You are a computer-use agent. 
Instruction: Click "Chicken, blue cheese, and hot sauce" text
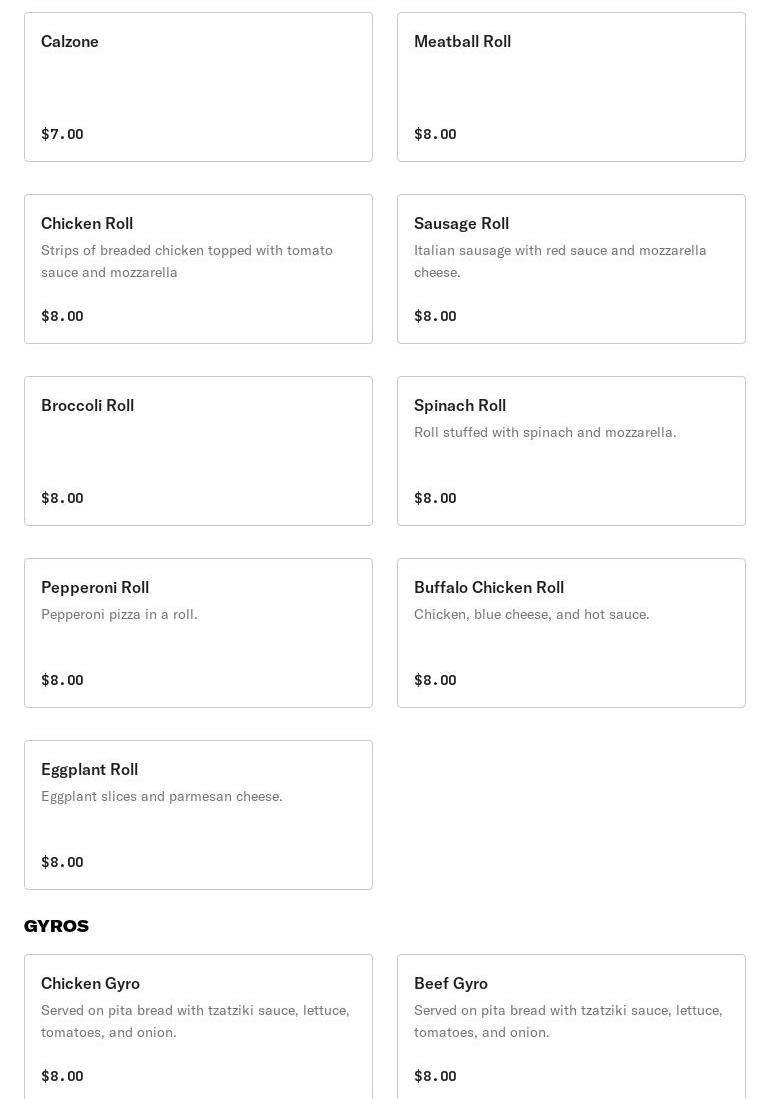(532, 614)
